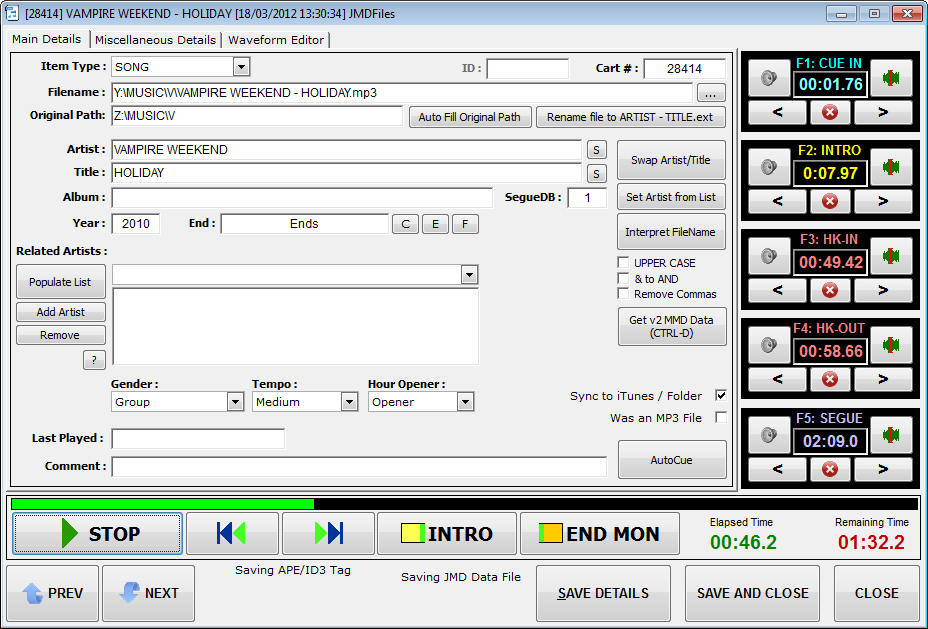
Task: Open the Gender dropdown
Action: tap(235, 402)
